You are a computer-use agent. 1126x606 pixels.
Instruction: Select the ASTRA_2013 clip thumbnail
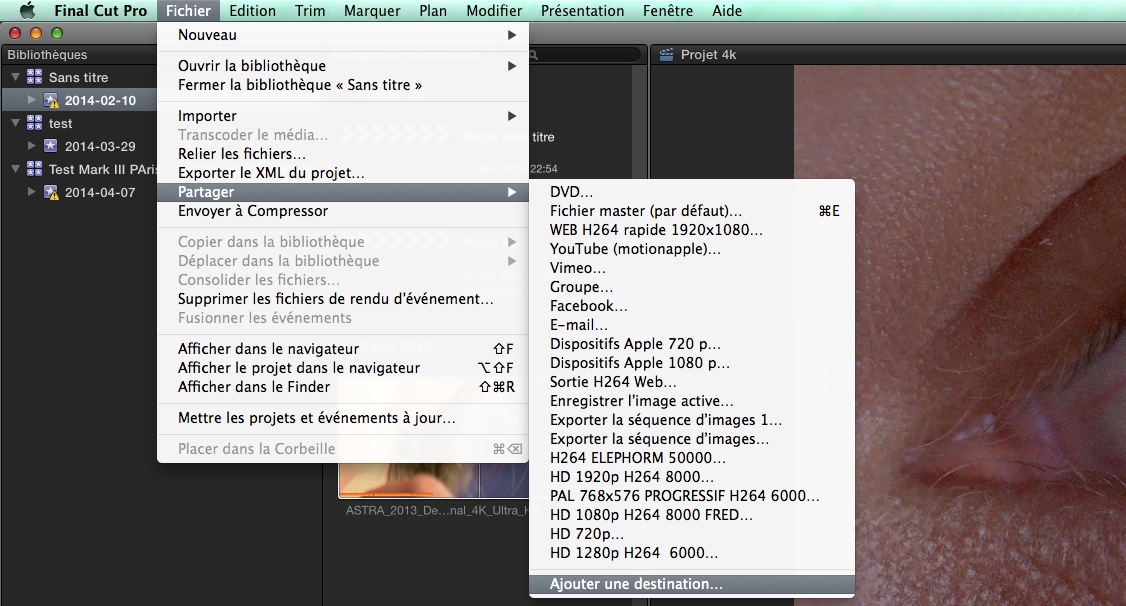(x=408, y=482)
